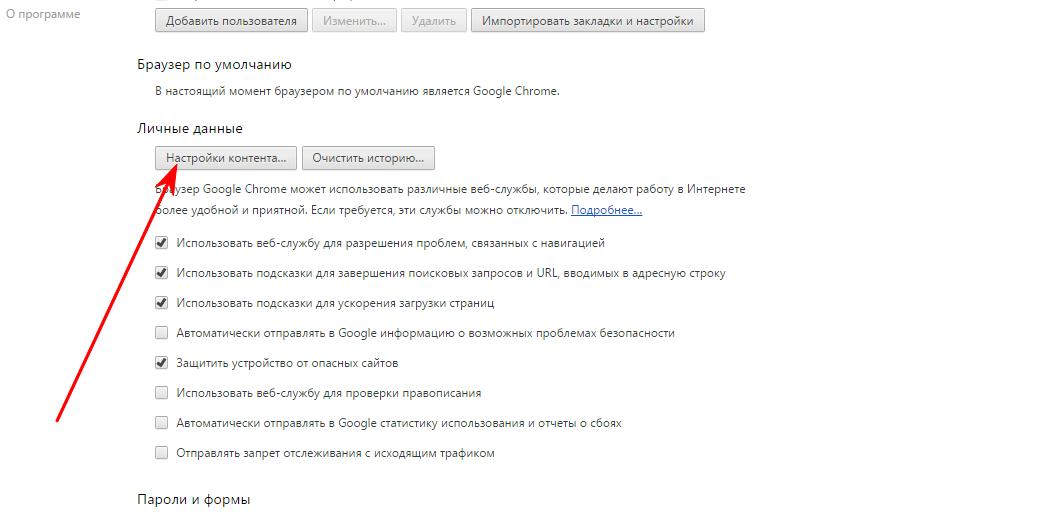Check the Do Not Track request checkbox

pos(161,453)
